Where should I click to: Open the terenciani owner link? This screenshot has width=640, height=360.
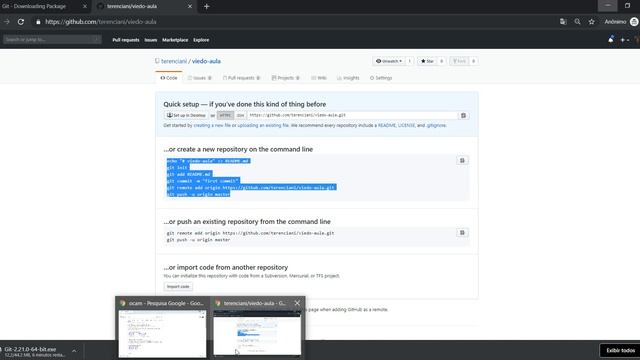click(x=174, y=61)
